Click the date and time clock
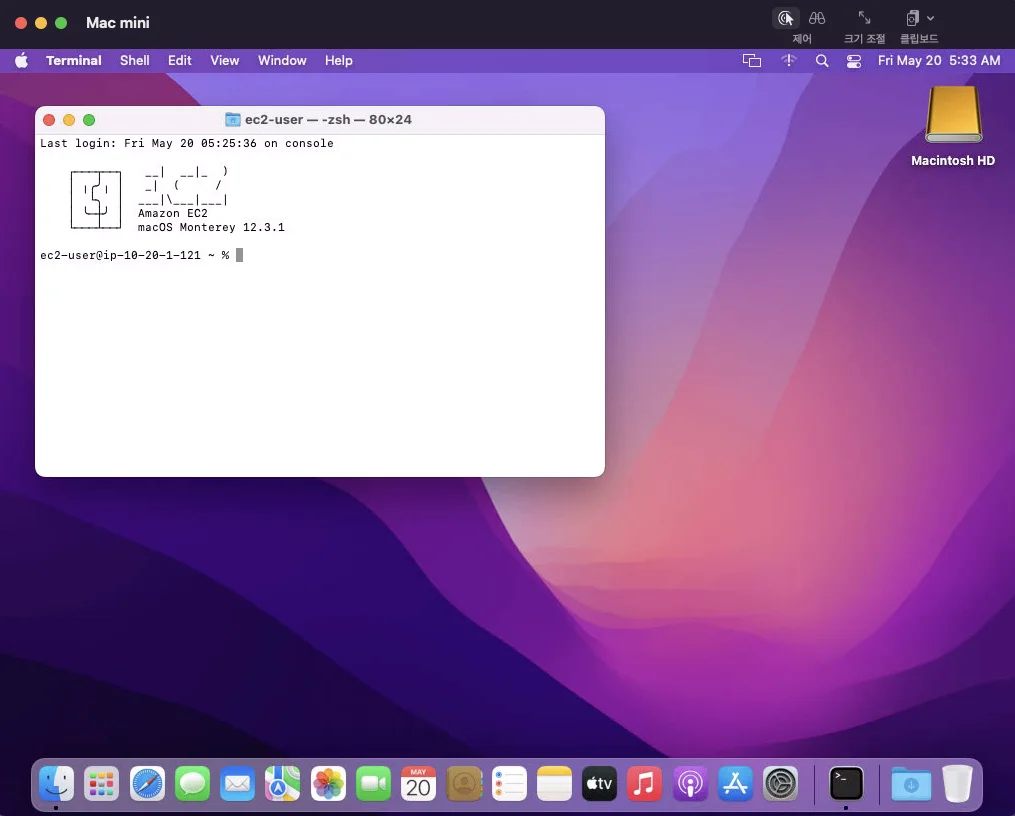 (938, 61)
